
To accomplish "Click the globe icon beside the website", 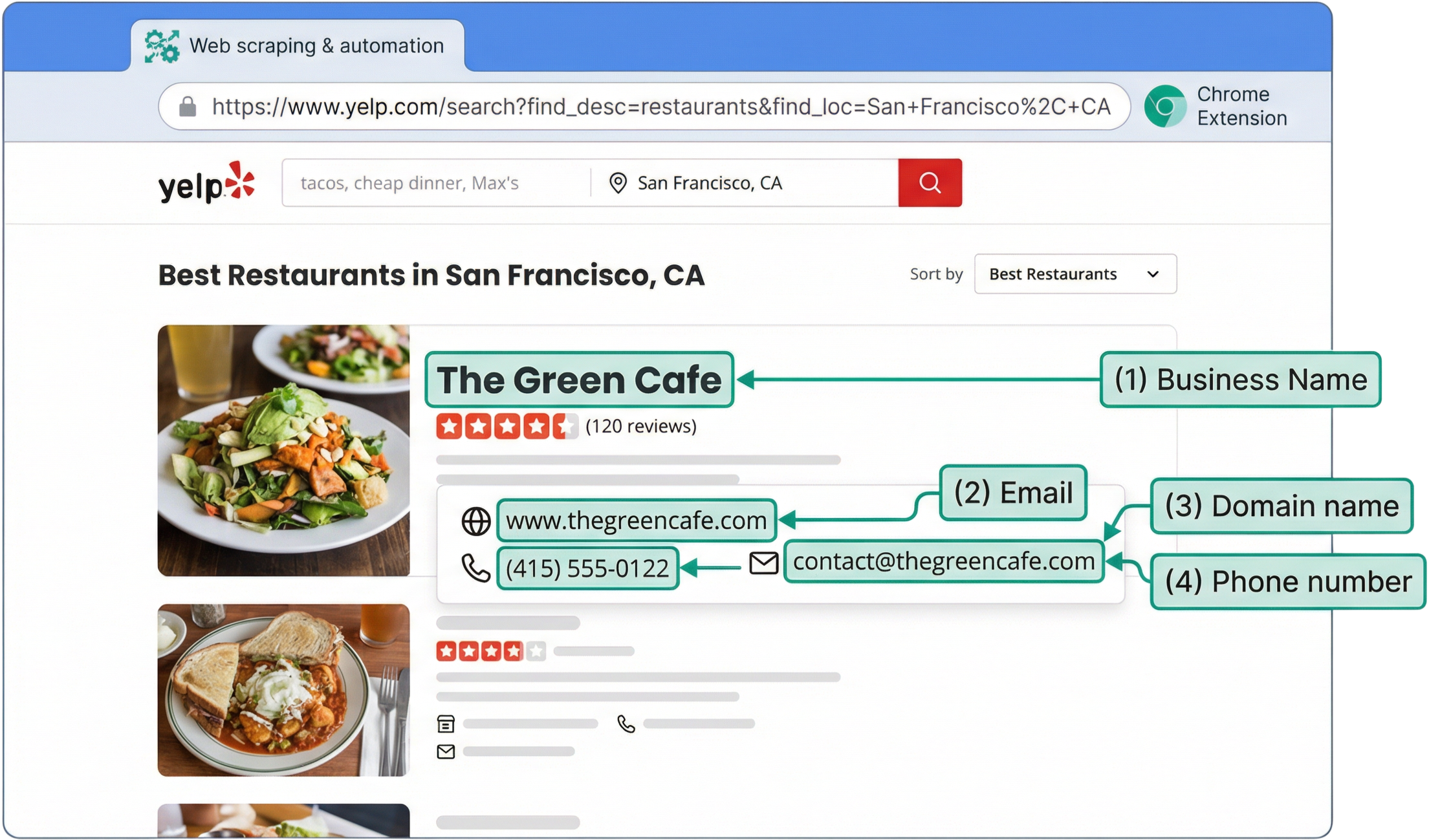I will point(475,521).
